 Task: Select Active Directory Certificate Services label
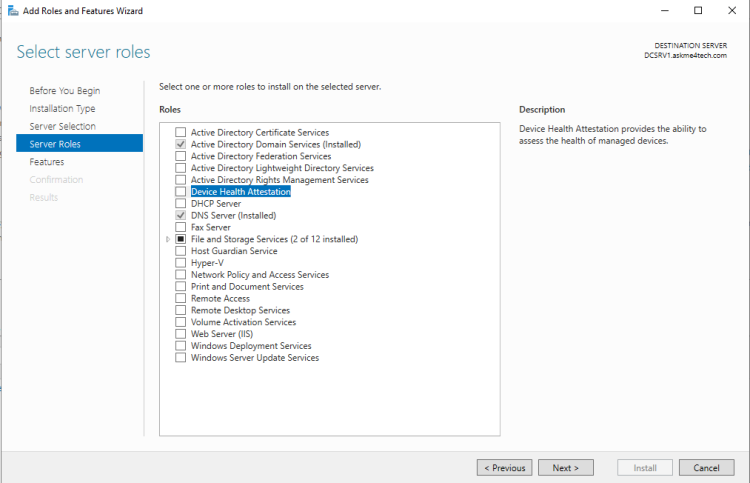(x=260, y=132)
